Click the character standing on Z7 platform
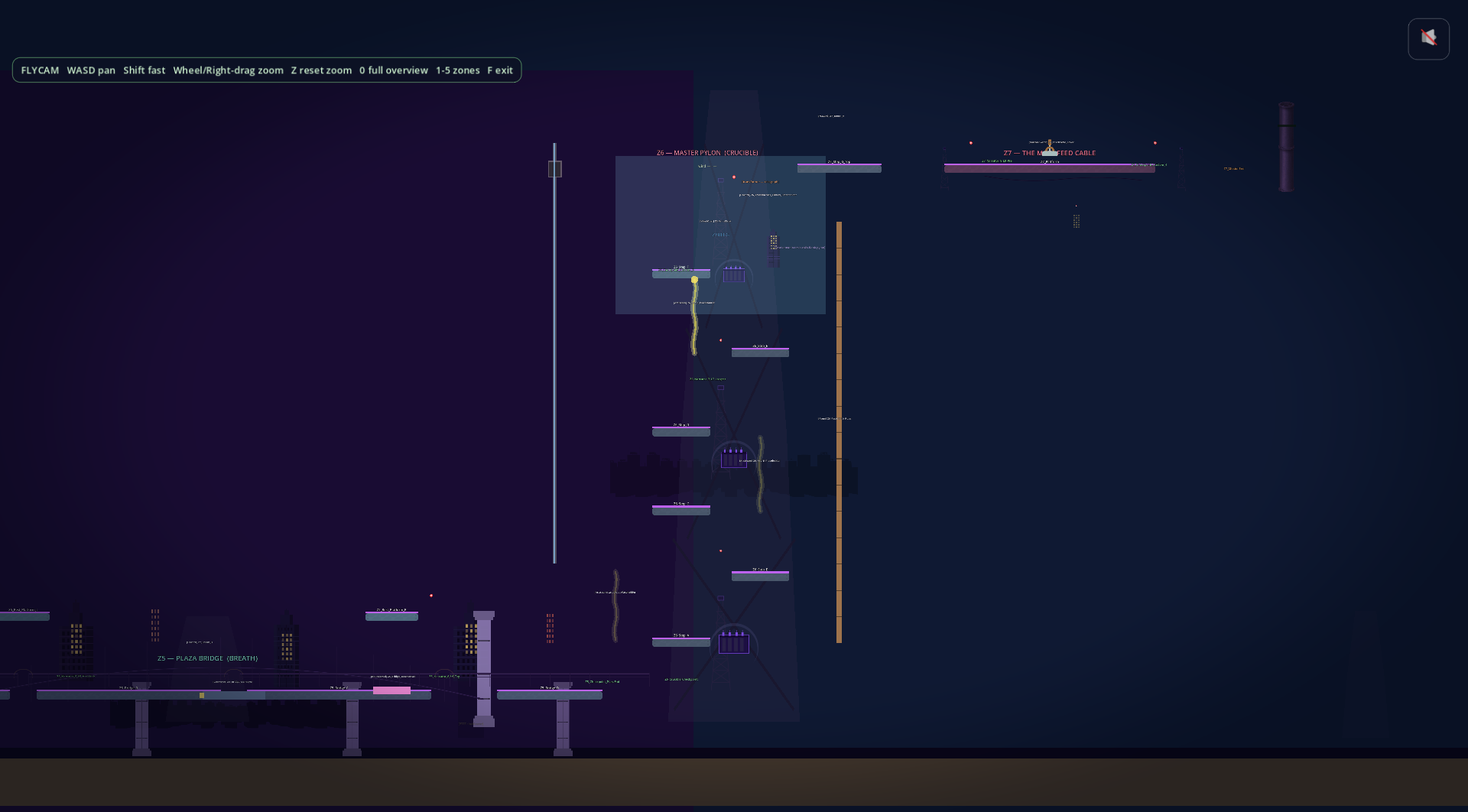 [1050, 148]
